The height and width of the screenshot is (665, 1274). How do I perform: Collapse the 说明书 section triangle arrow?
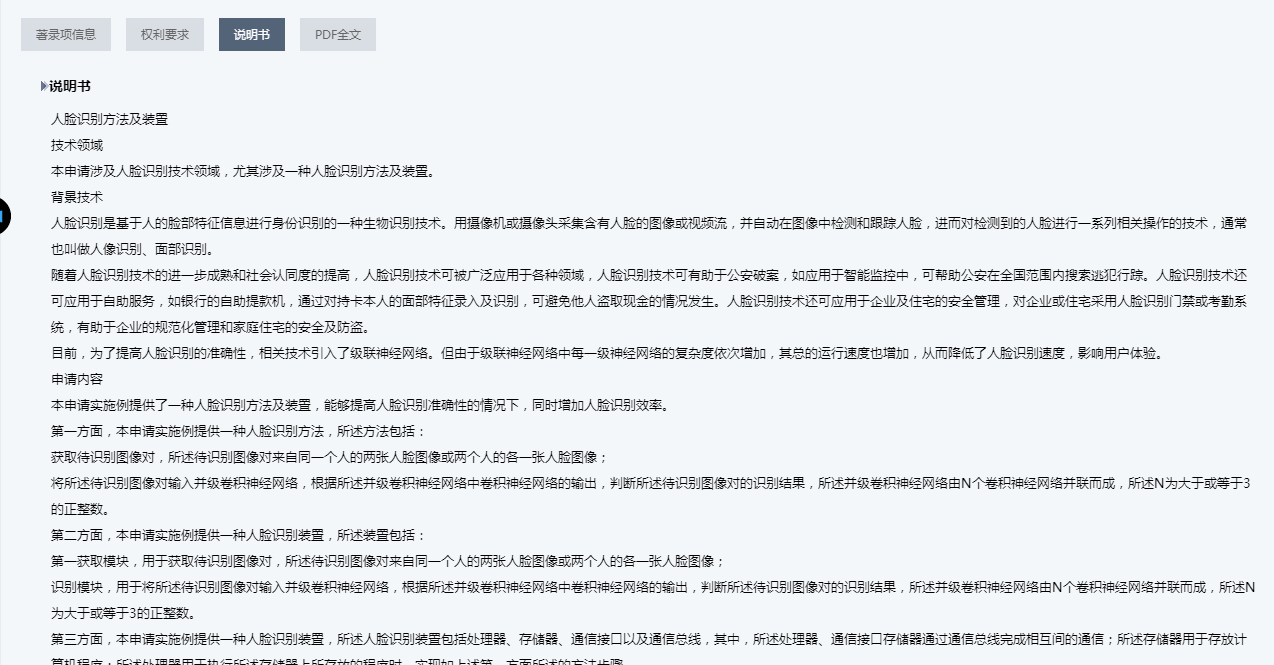[x=43, y=87]
